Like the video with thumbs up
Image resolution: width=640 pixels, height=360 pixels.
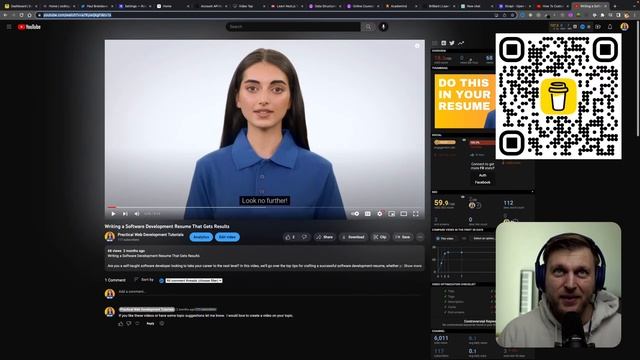point(290,237)
